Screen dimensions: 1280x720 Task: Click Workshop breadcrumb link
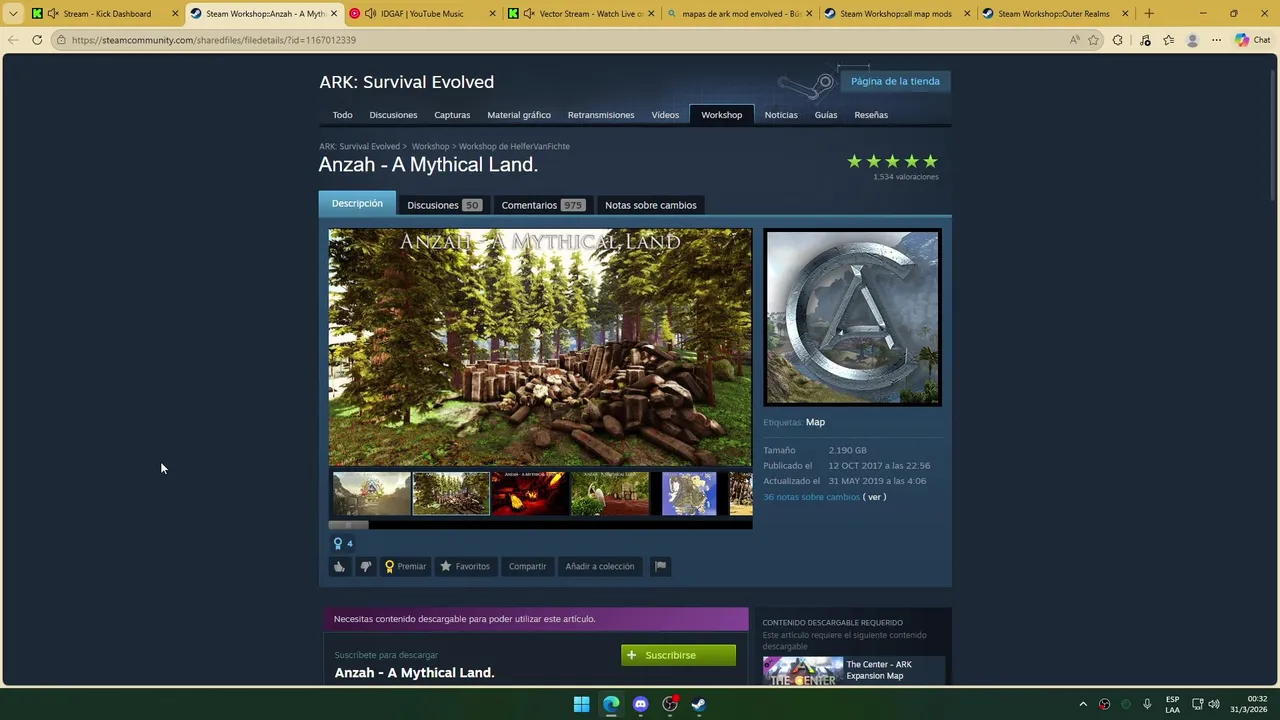430,146
